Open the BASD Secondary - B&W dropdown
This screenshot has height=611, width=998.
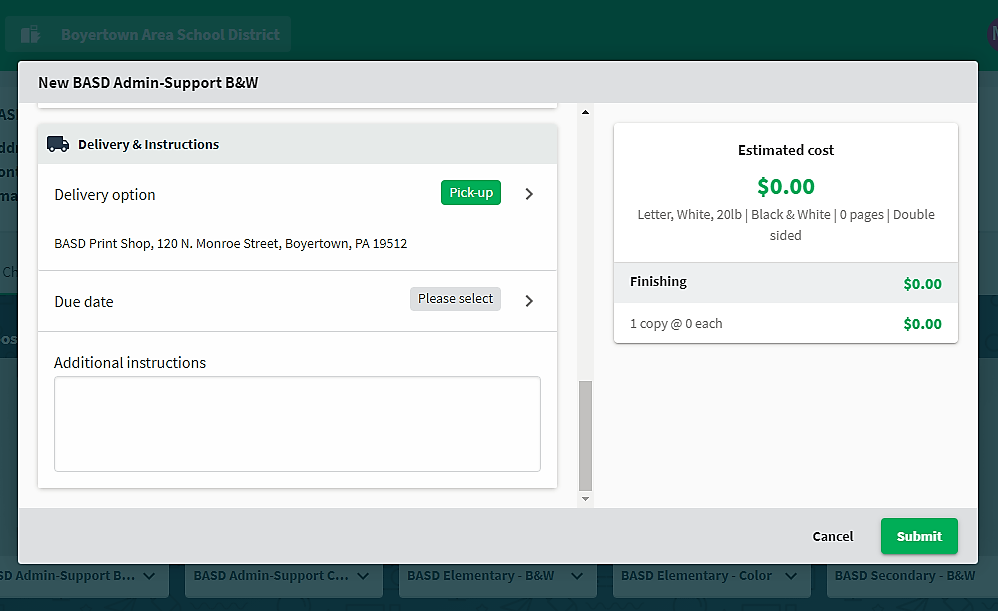click(910, 576)
